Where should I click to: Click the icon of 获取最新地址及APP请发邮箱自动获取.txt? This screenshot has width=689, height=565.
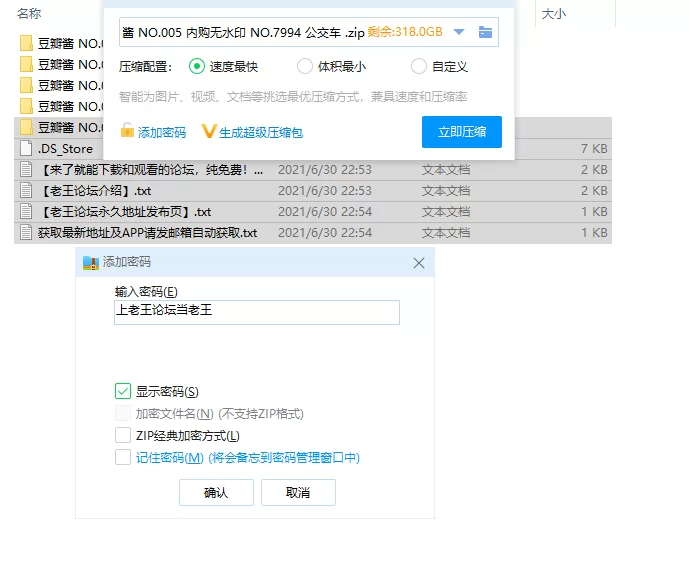point(27,233)
